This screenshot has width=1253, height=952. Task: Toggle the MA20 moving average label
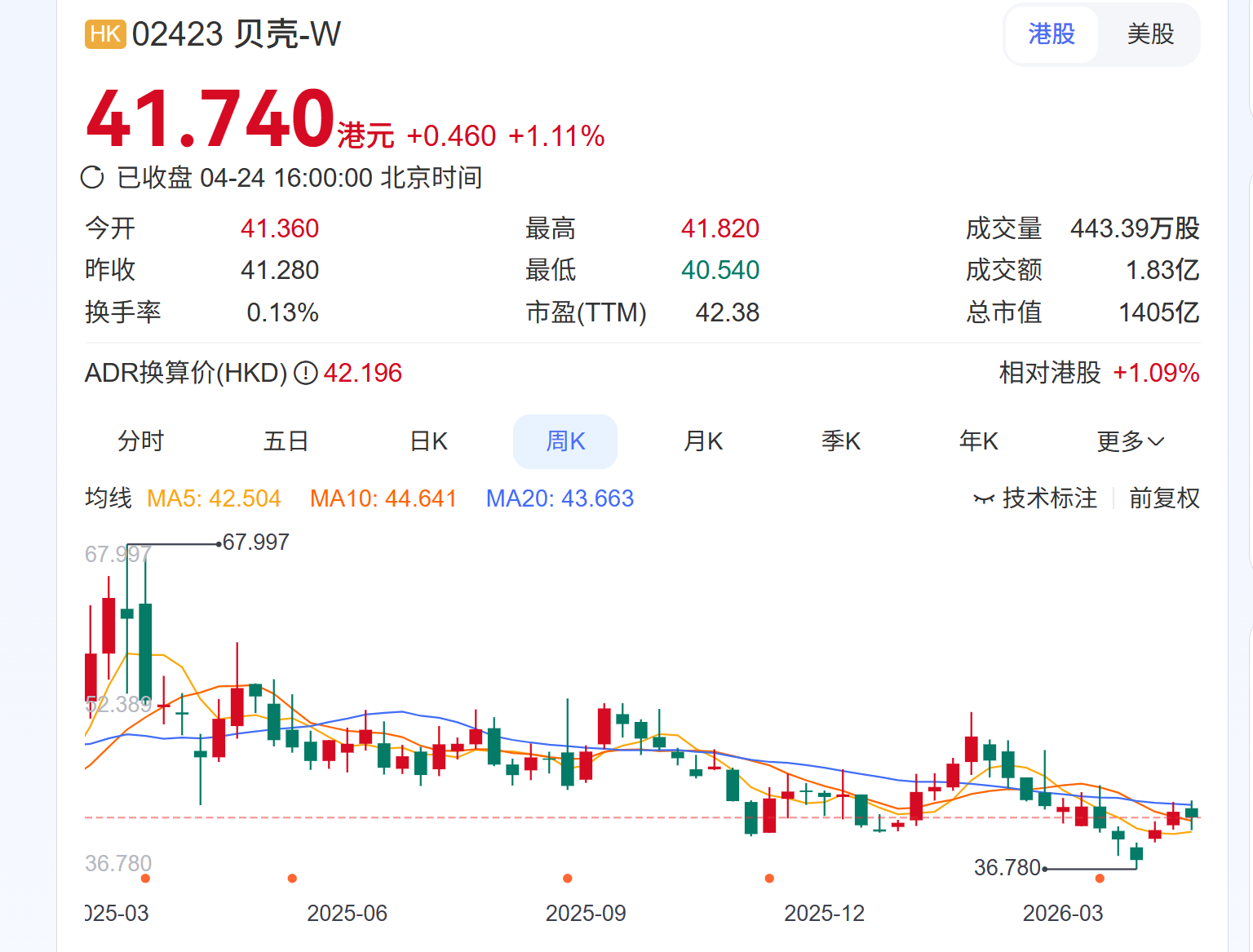(560, 498)
